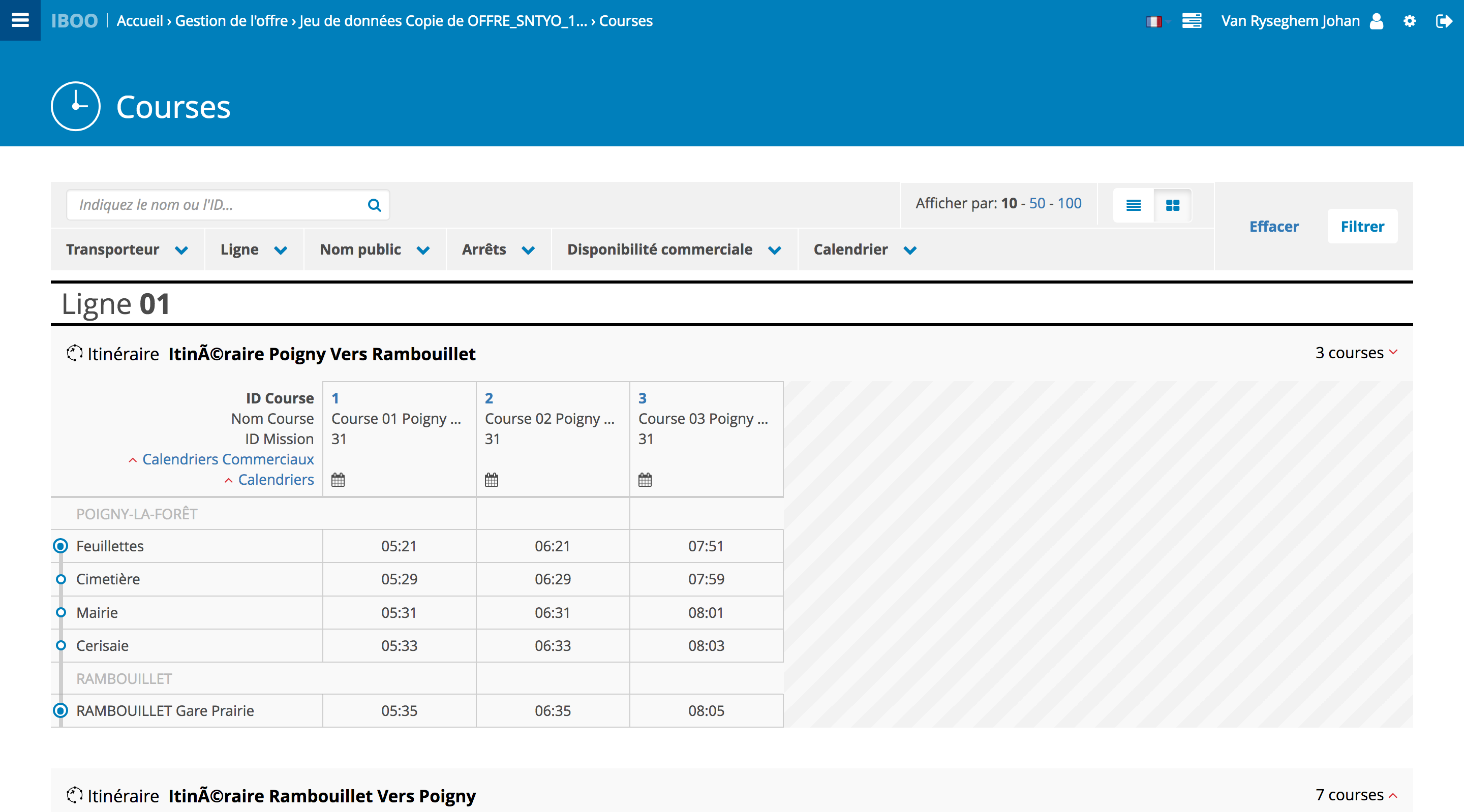Switch to grid view display

coord(1172,205)
